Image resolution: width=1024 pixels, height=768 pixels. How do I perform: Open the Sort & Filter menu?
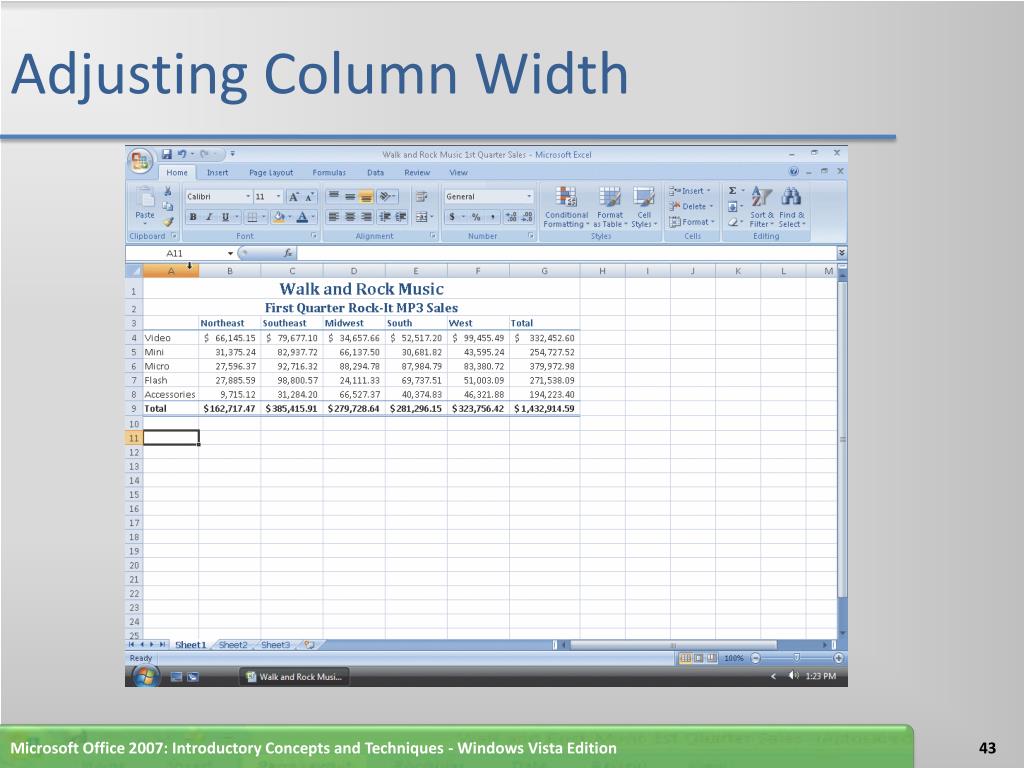tap(761, 207)
